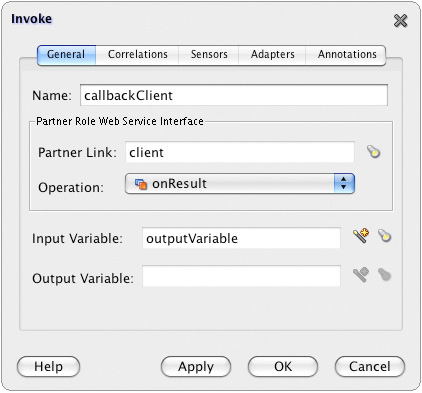Switch to the Annotations tab

point(347,55)
